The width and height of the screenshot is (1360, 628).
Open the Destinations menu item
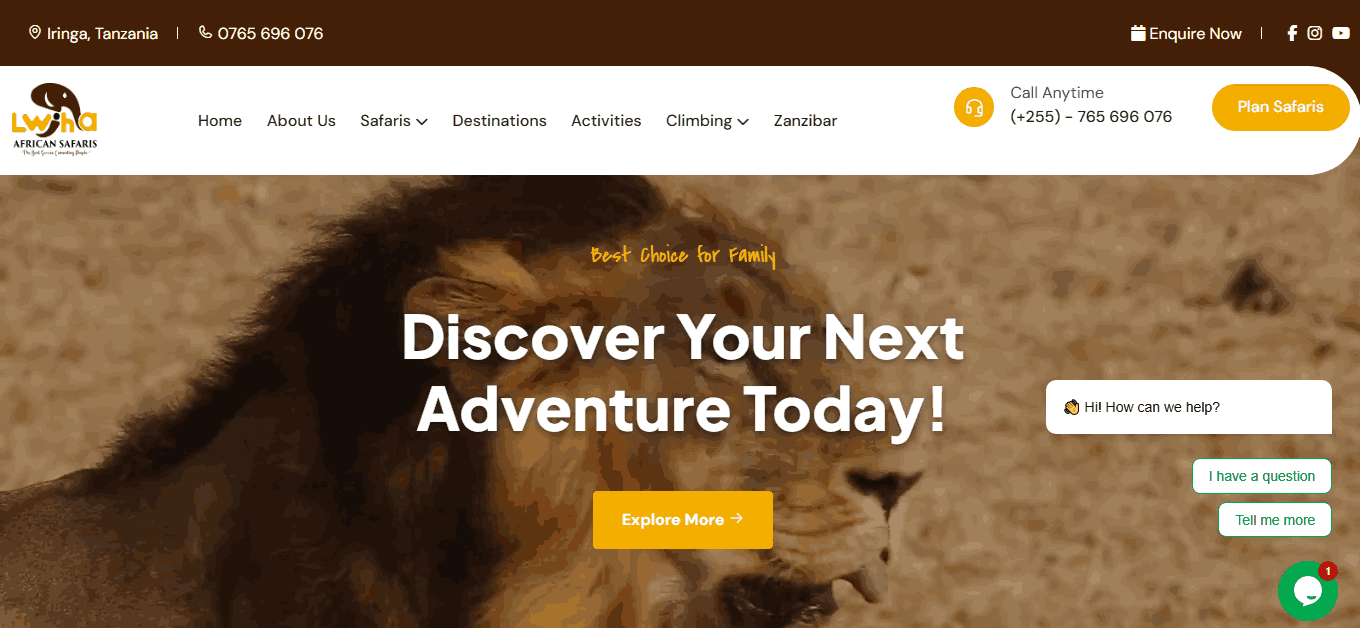499,120
